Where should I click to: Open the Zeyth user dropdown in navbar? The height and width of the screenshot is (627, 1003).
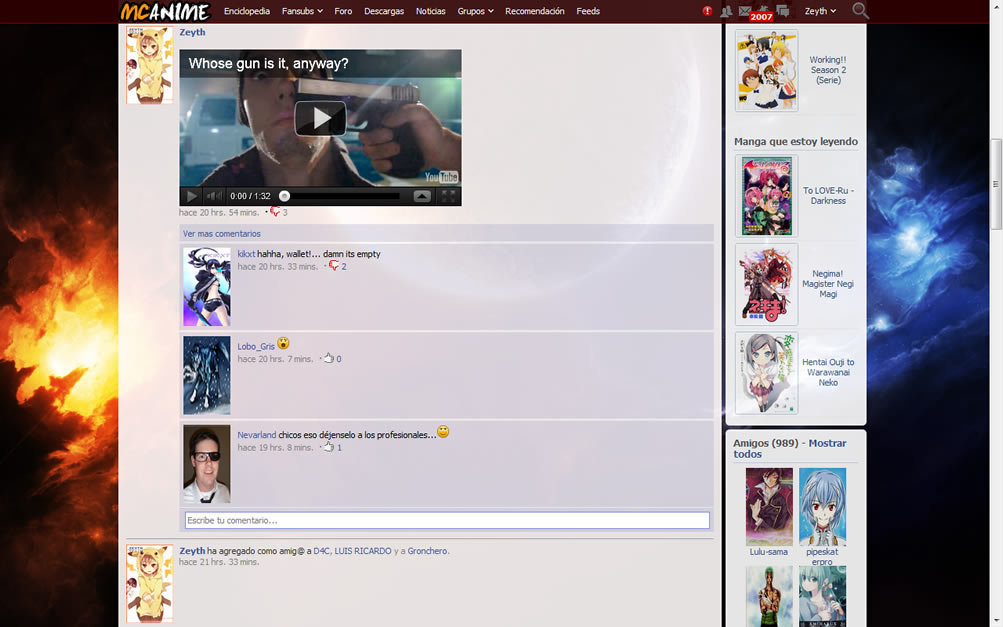pos(820,11)
